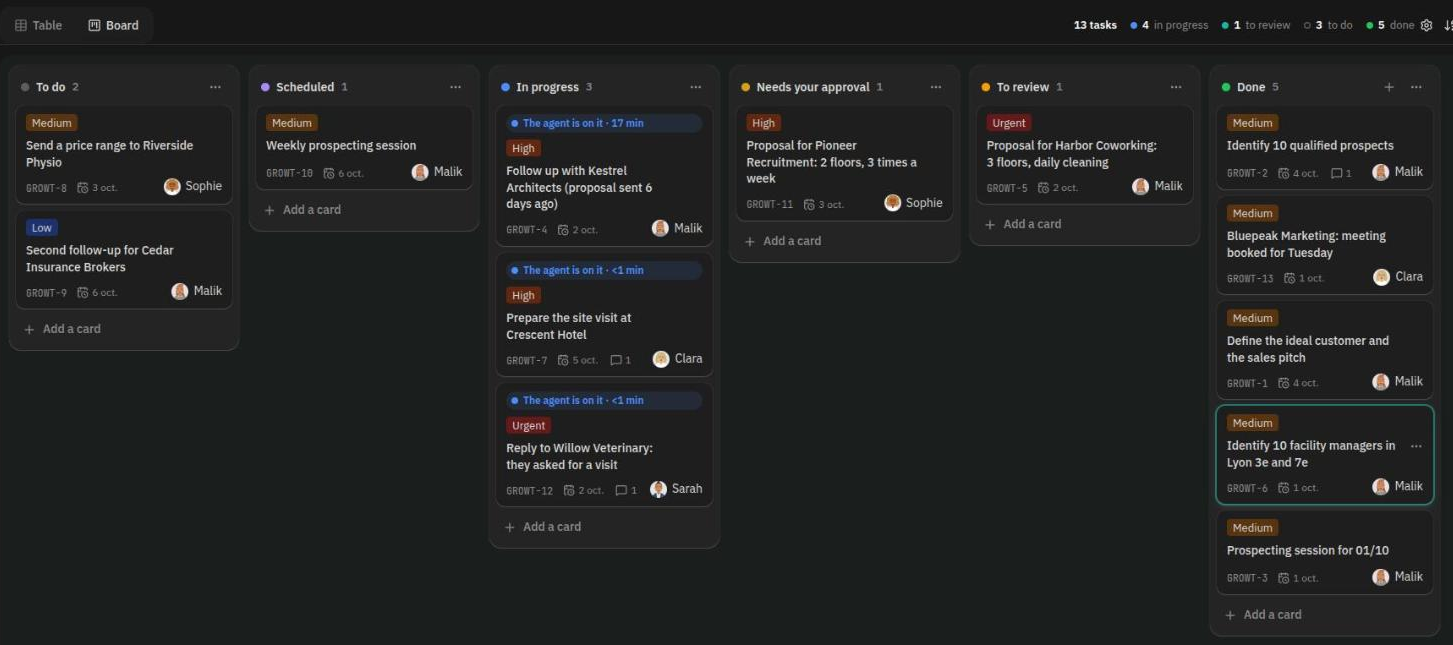Image resolution: width=1453 pixels, height=645 pixels.
Task: Click calendar date icon on GROWT-3 card
Action: tap(1284, 578)
